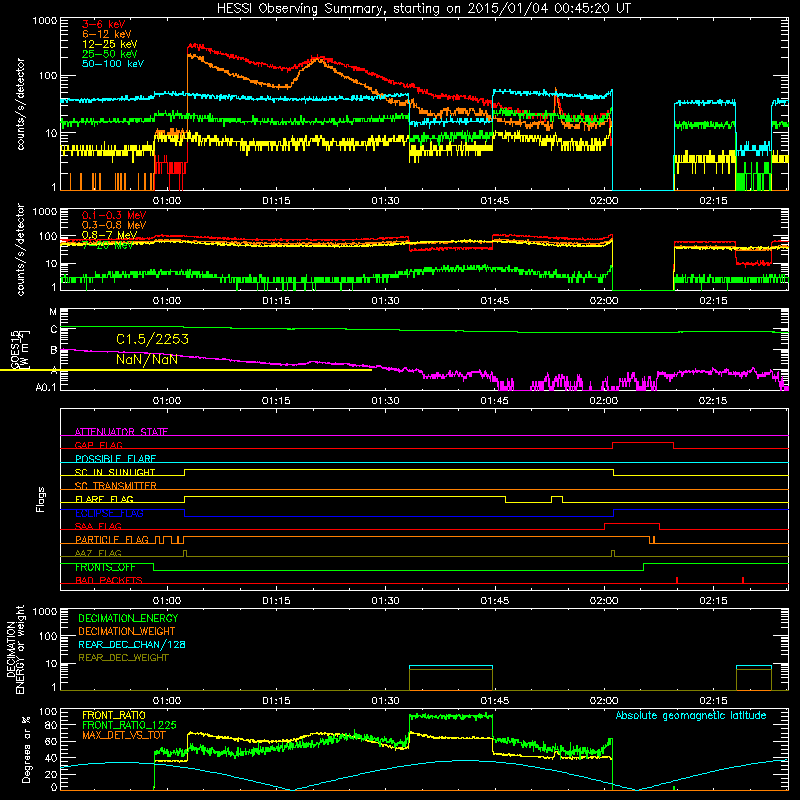The image size is (800, 800).
Task: Select the SC_IN_SUNLIGHT flag label
Action: tap(115, 472)
